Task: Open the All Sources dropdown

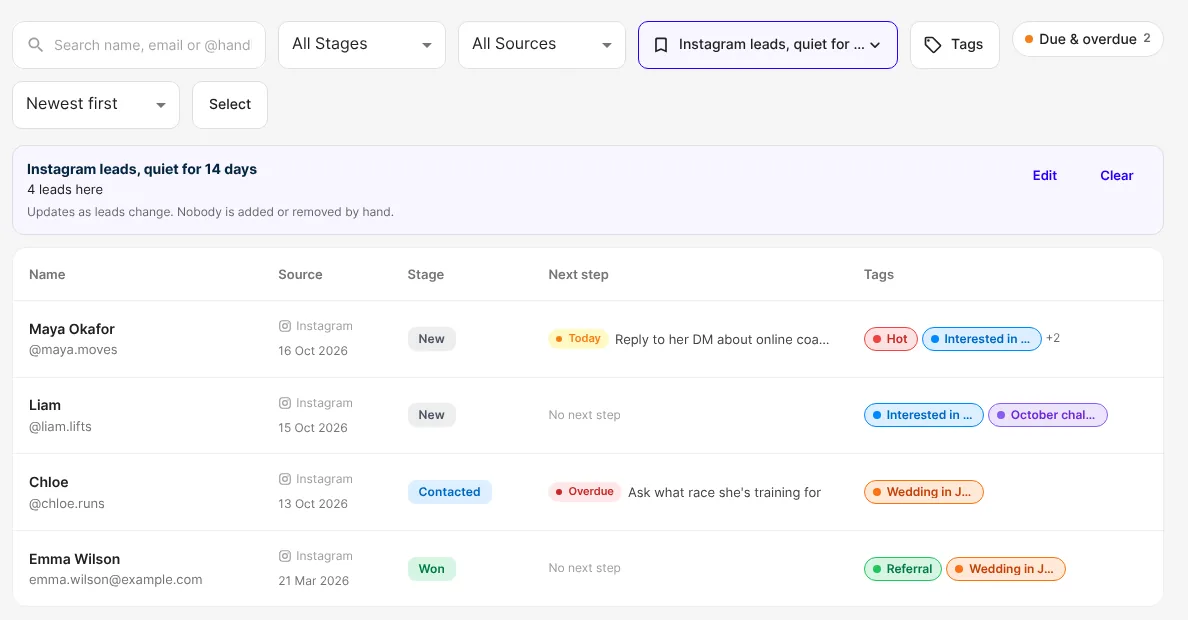Action: (x=542, y=45)
